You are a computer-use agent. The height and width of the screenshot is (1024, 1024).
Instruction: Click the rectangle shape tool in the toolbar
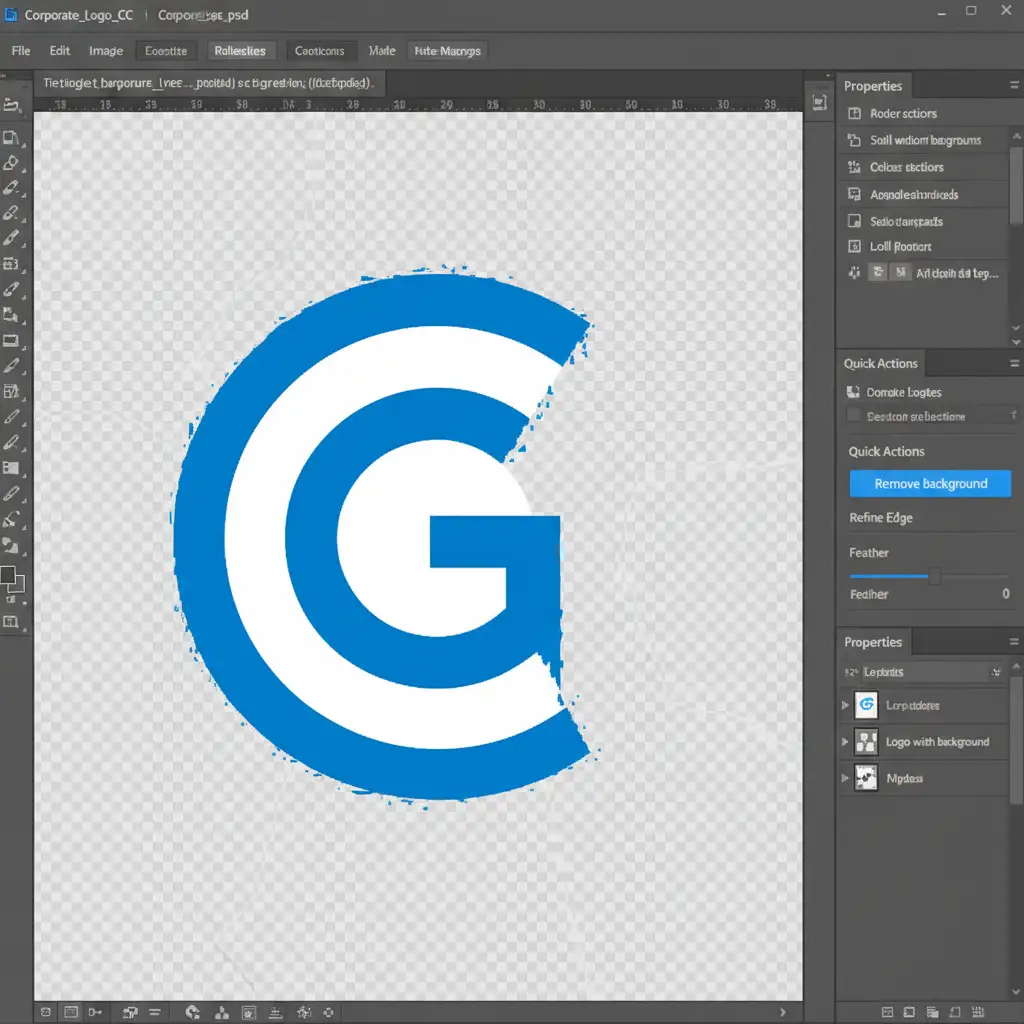click(x=12, y=341)
